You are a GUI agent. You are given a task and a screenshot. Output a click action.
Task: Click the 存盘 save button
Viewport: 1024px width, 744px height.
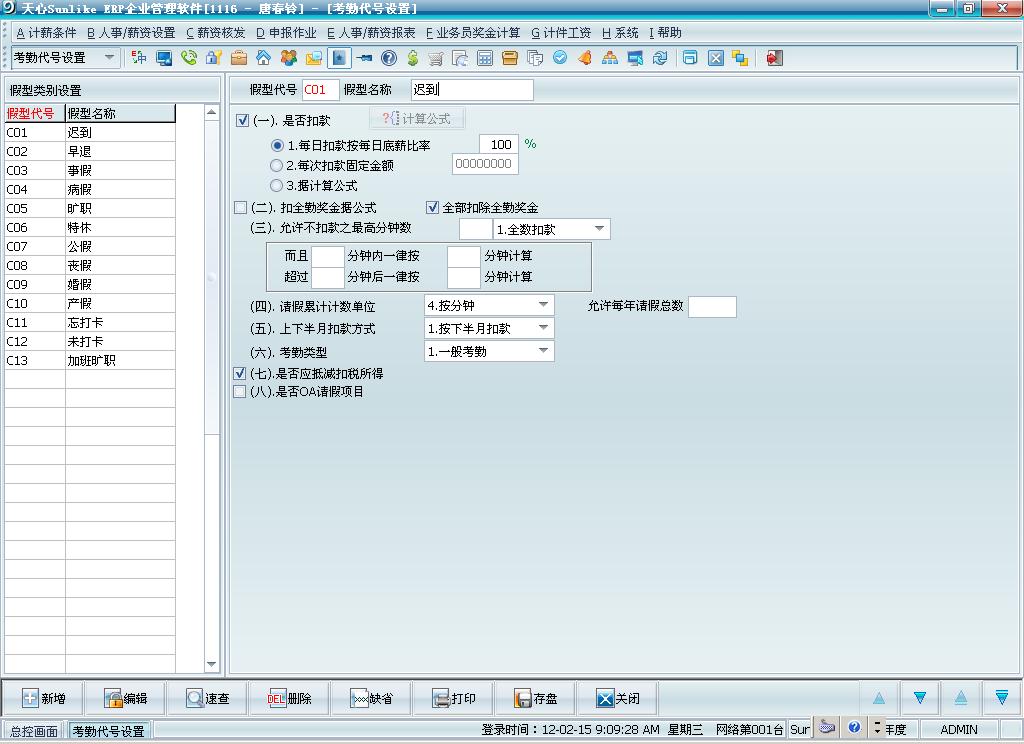coord(535,698)
